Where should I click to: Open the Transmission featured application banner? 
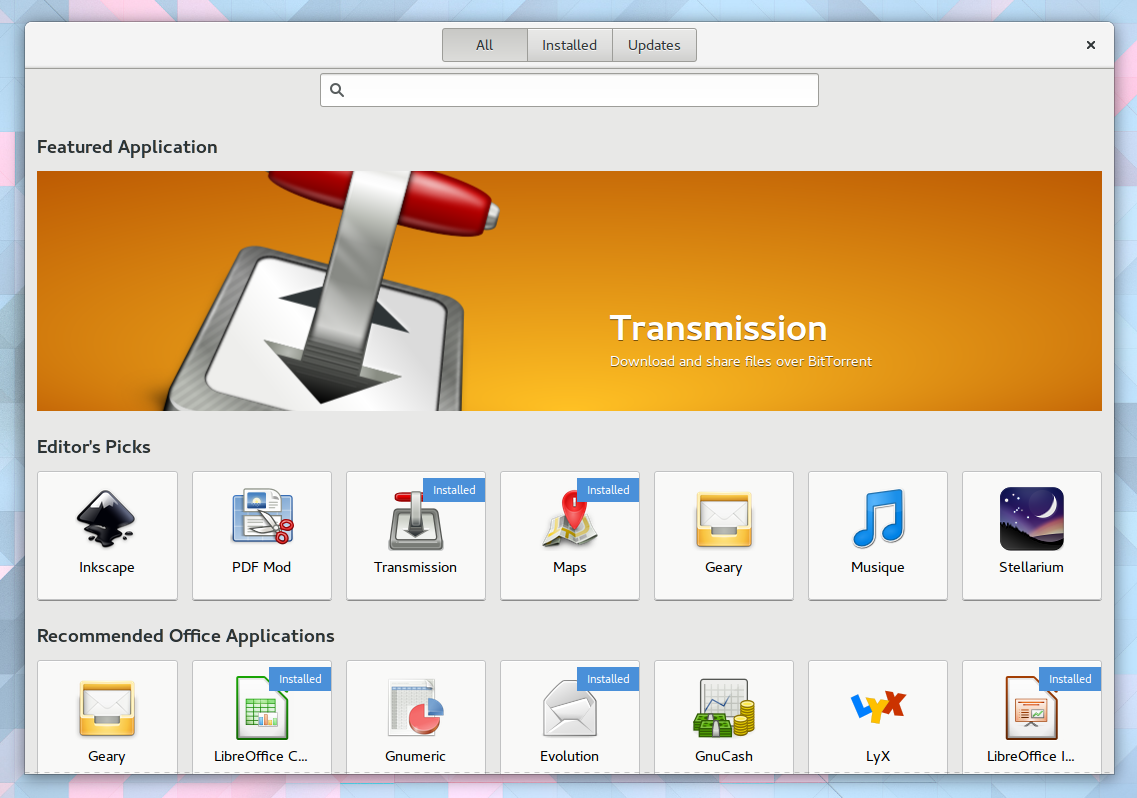click(568, 290)
